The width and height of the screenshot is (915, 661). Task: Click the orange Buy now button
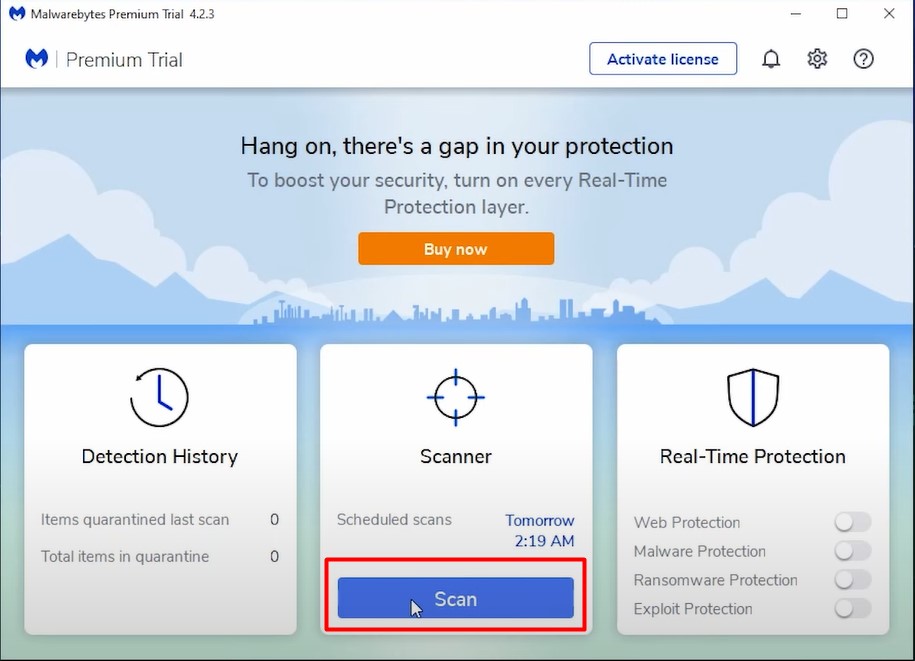(456, 249)
